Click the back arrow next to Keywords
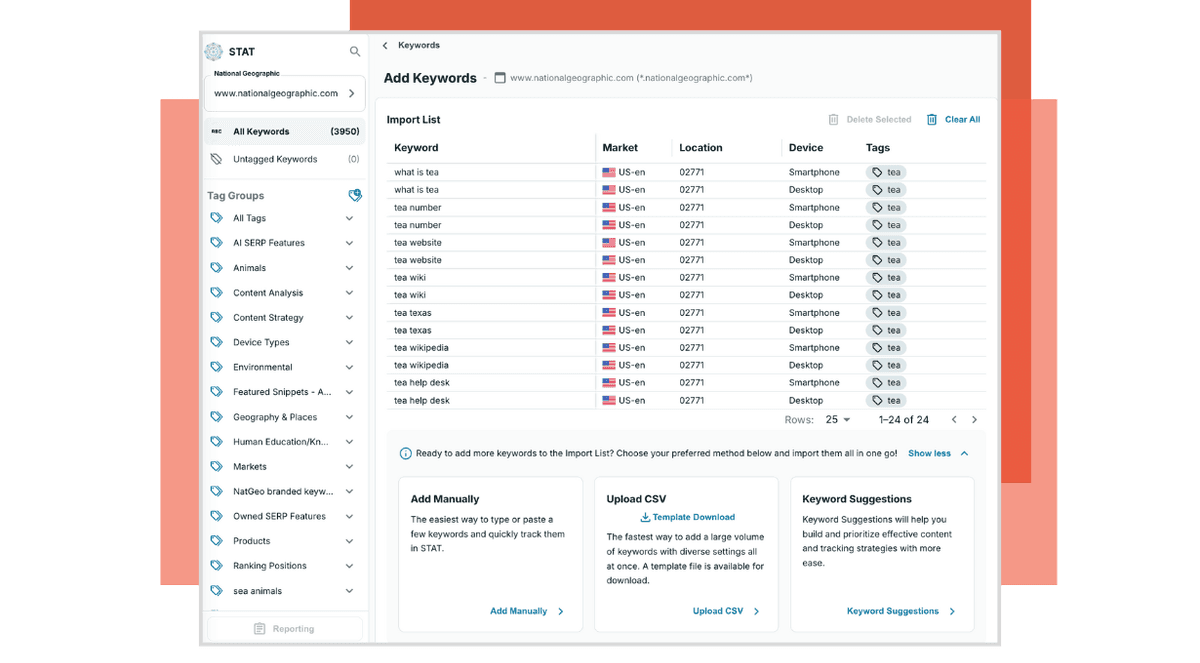1200x663 pixels. coord(385,46)
